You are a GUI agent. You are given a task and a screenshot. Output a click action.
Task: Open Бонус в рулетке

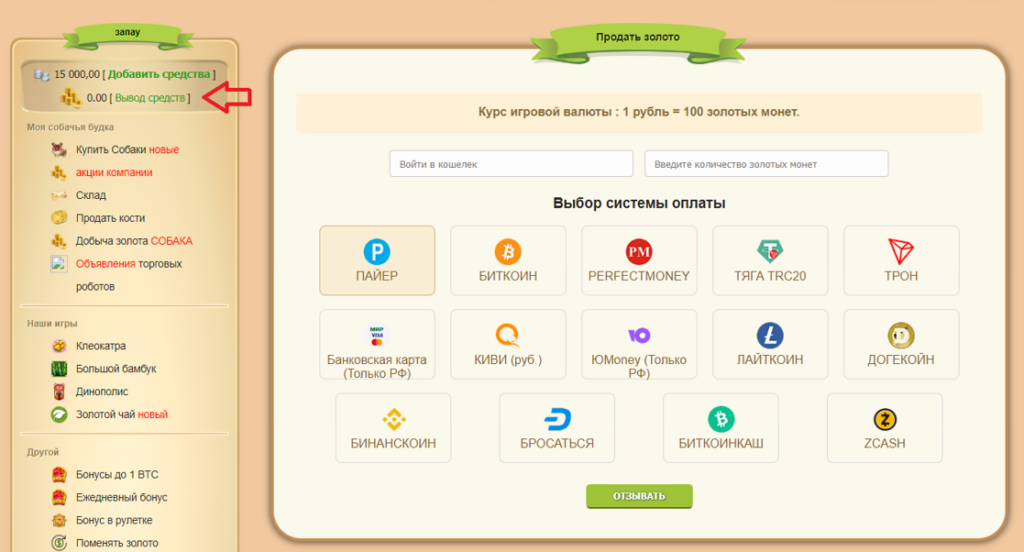(x=114, y=521)
